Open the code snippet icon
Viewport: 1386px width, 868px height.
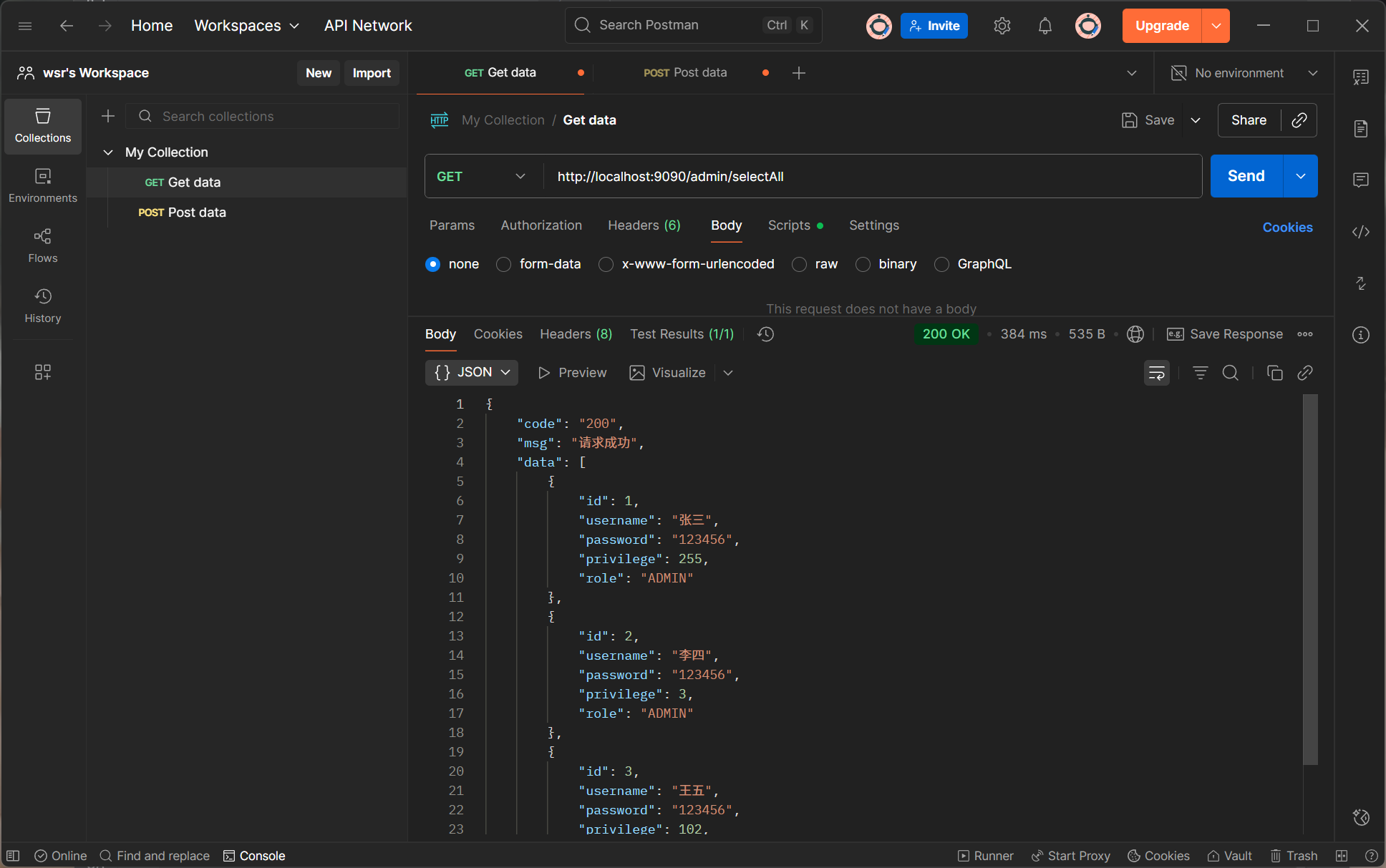point(1361,232)
